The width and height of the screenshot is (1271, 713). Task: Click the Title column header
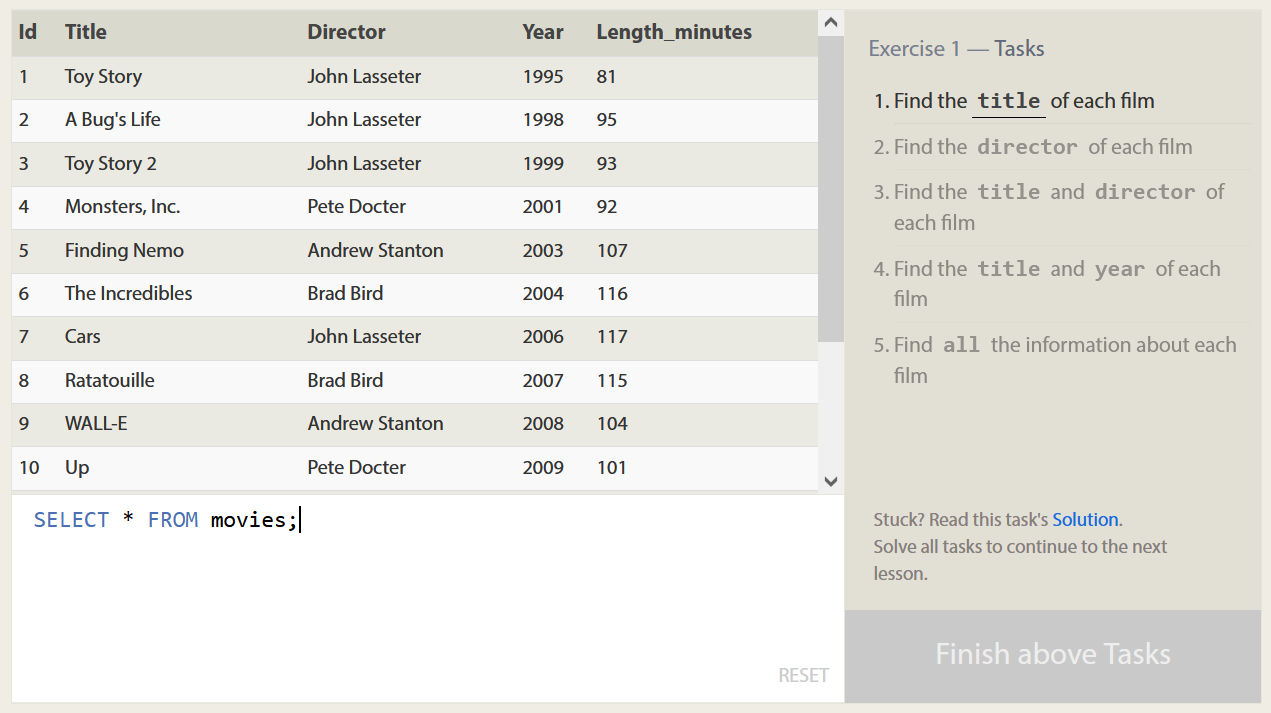86,32
